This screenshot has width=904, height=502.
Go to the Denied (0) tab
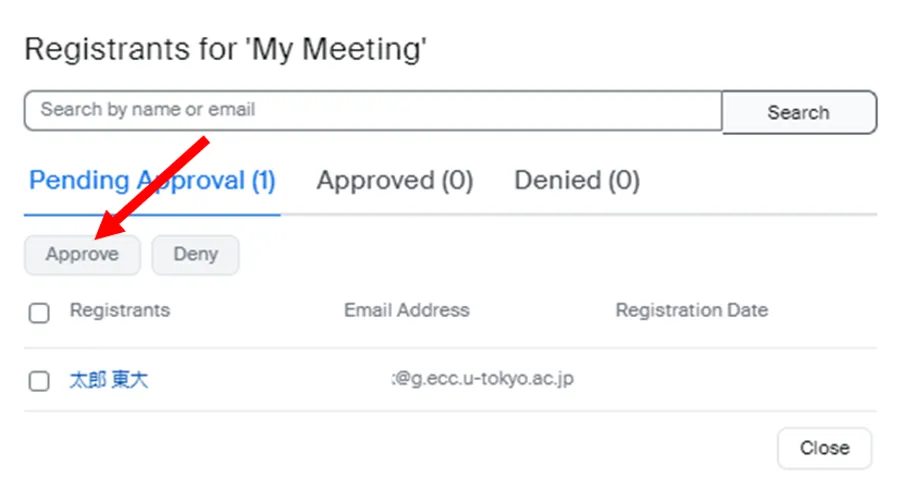coord(576,181)
